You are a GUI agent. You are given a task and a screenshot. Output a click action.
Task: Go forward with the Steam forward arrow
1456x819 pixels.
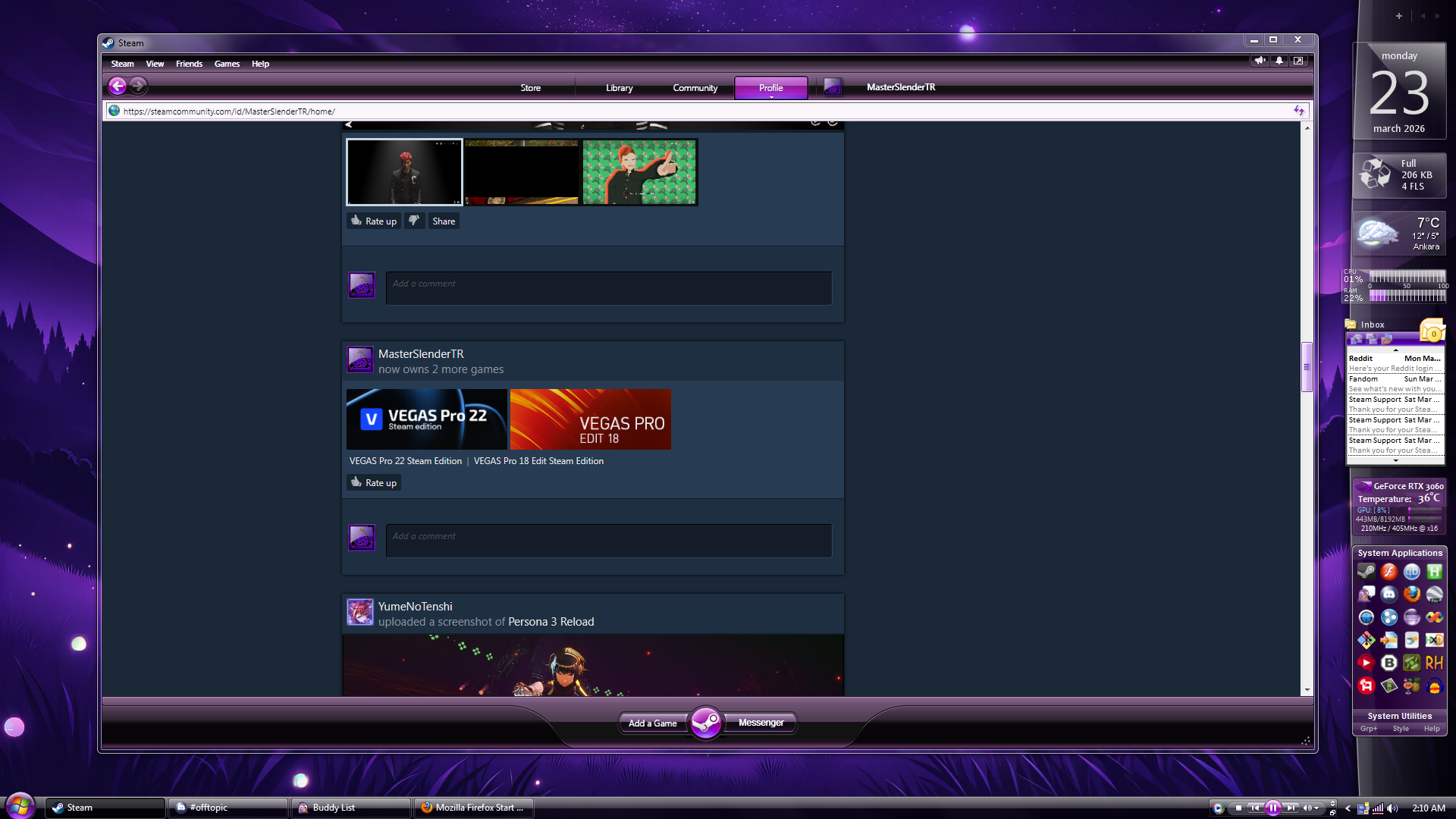click(138, 86)
